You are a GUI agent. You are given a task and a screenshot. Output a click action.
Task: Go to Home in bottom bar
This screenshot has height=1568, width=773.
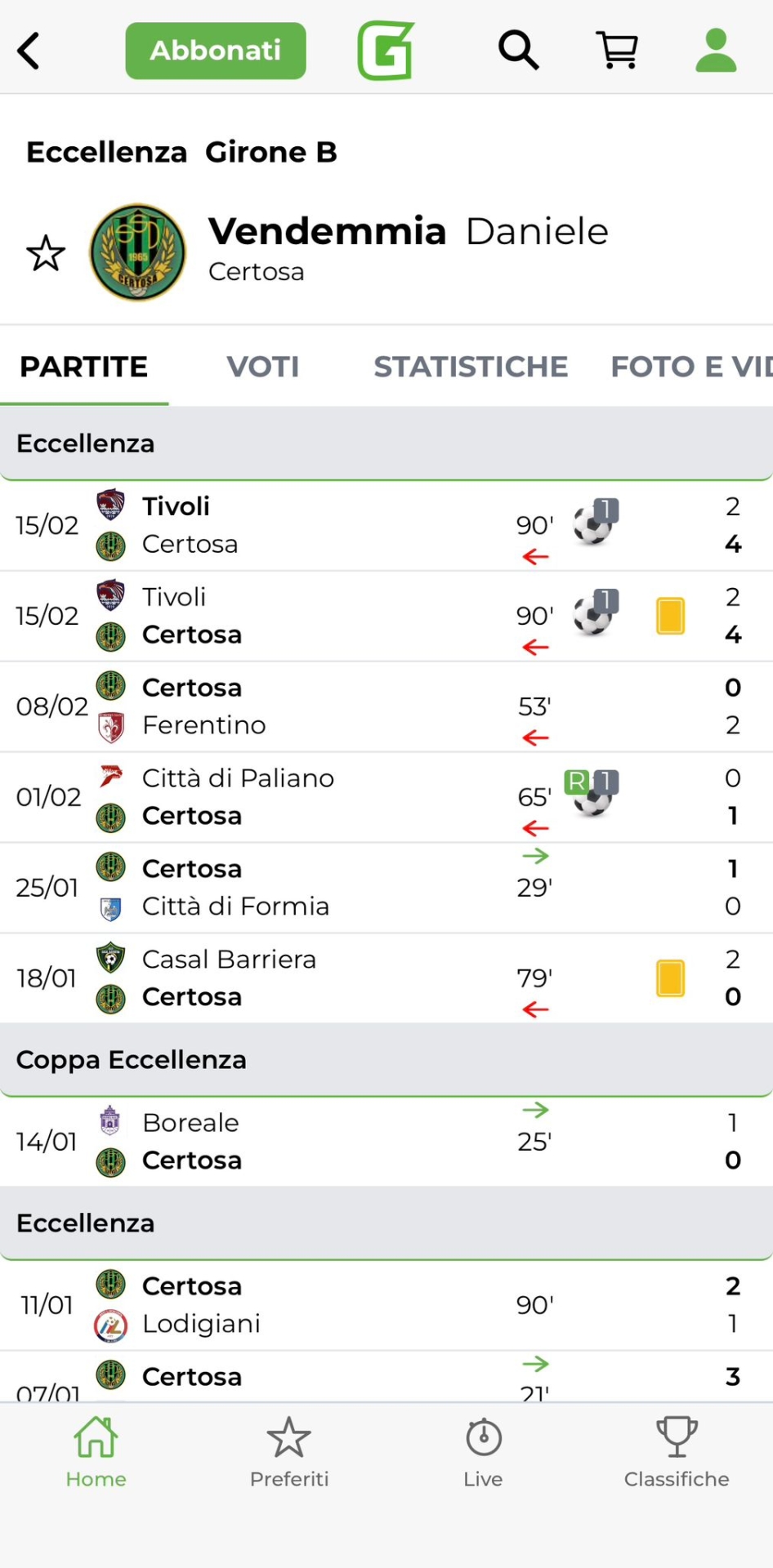tap(96, 1452)
